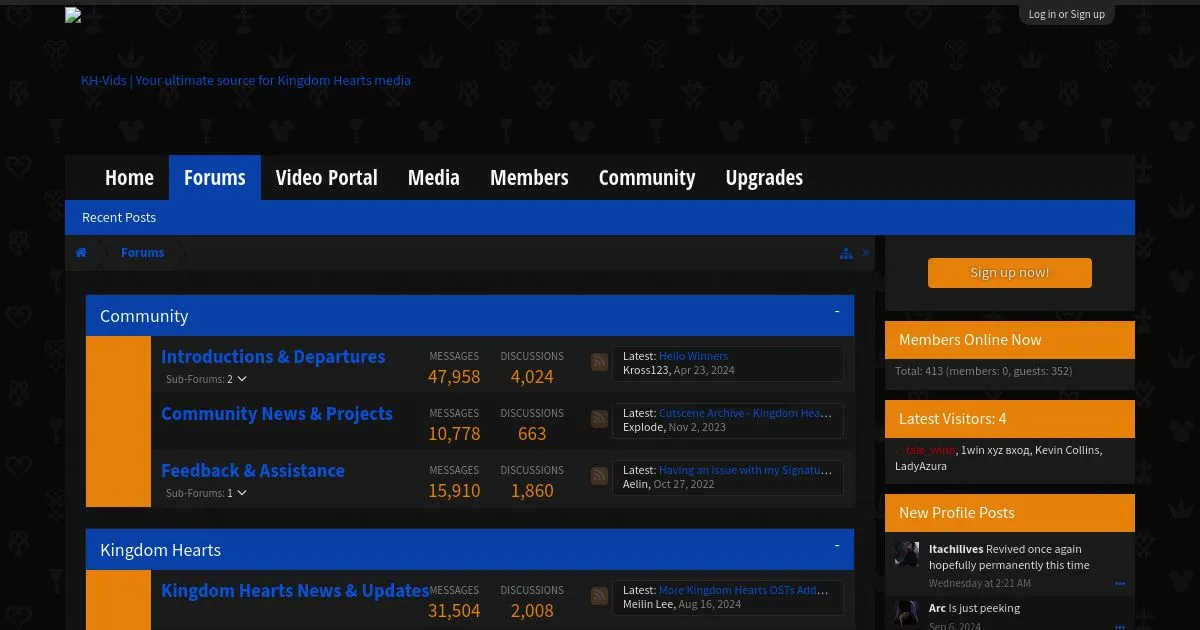Open the options dots on Itachilives' profile post
This screenshot has height=630, width=1200.
1120,583
